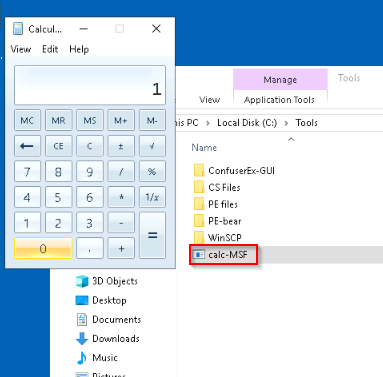383x377 pixels.
Task: Click the square root key
Action: tap(152, 146)
